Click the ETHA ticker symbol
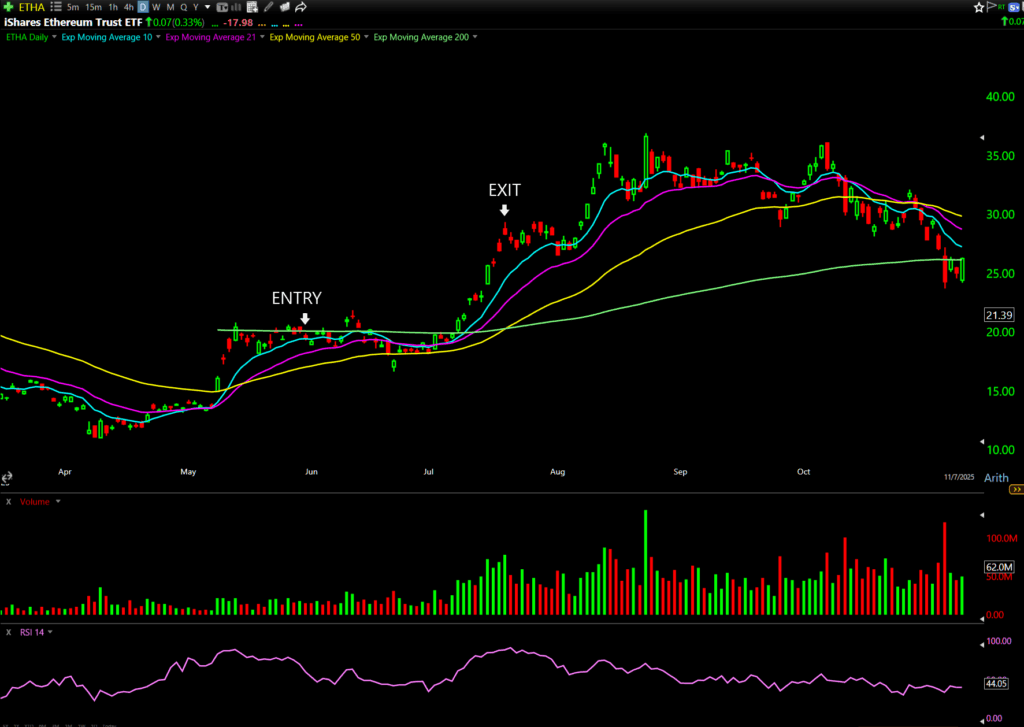The width and height of the screenshot is (1024, 727). [31, 7]
